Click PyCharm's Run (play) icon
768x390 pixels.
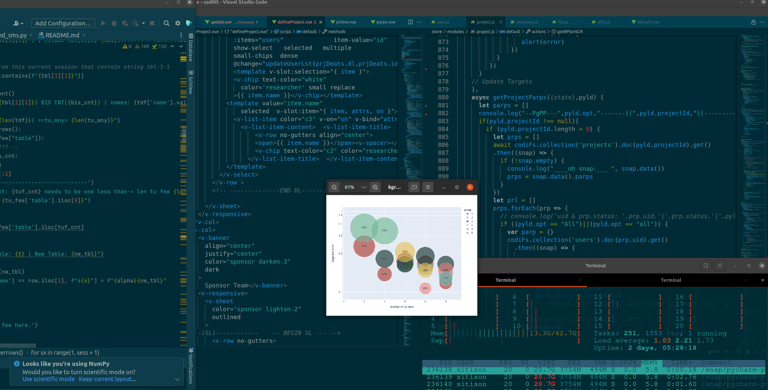103,23
